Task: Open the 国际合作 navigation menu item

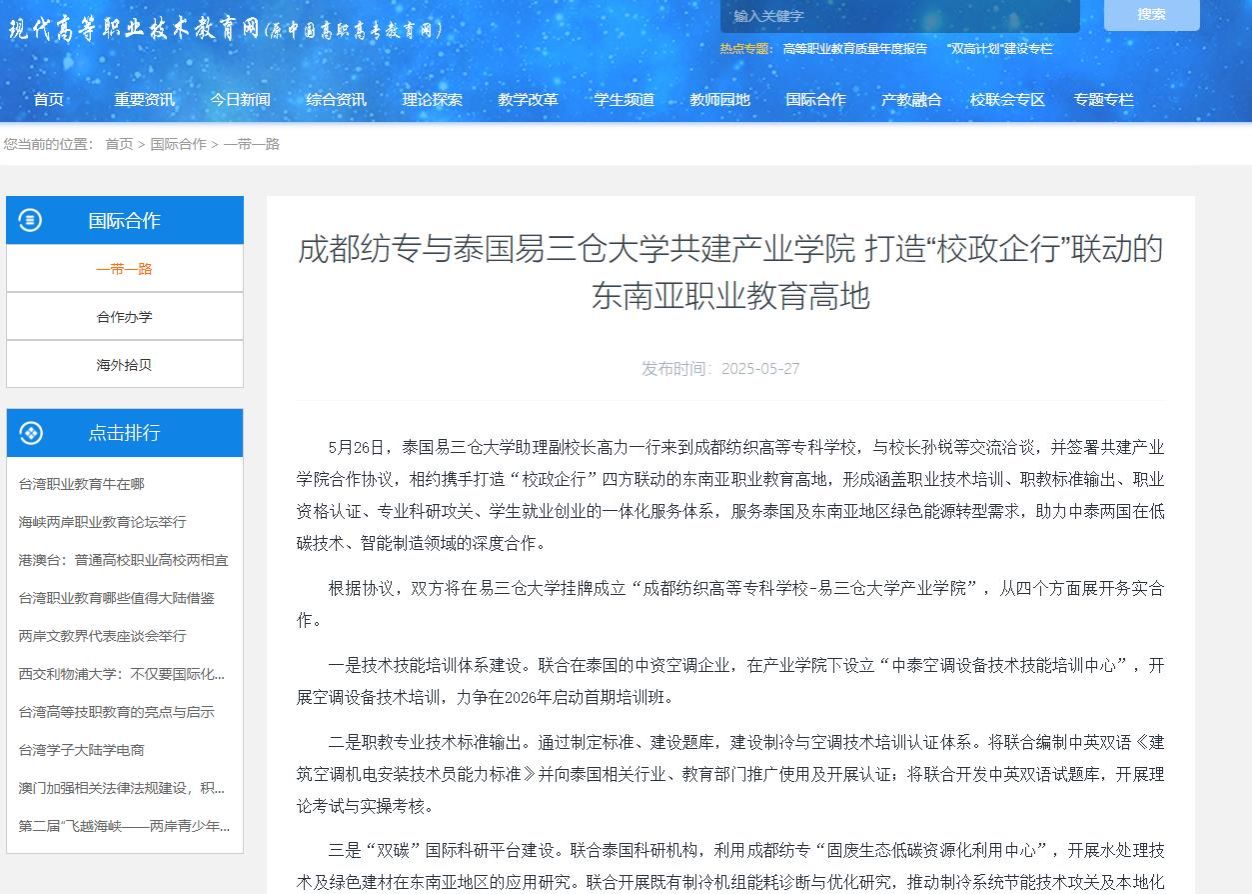Action: click(x=815, y=99)
